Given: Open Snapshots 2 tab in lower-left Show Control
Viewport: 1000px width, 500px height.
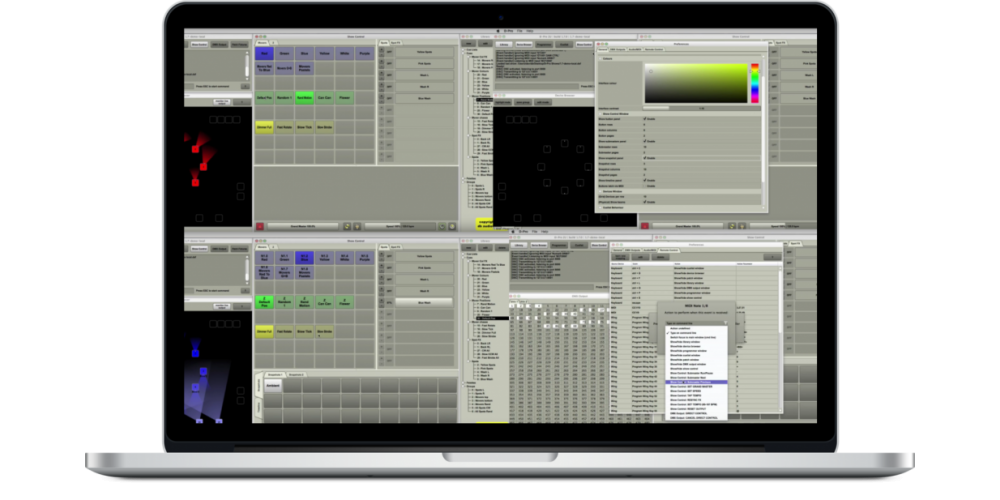Looking at the screenshot, I should tap(295, 374).
